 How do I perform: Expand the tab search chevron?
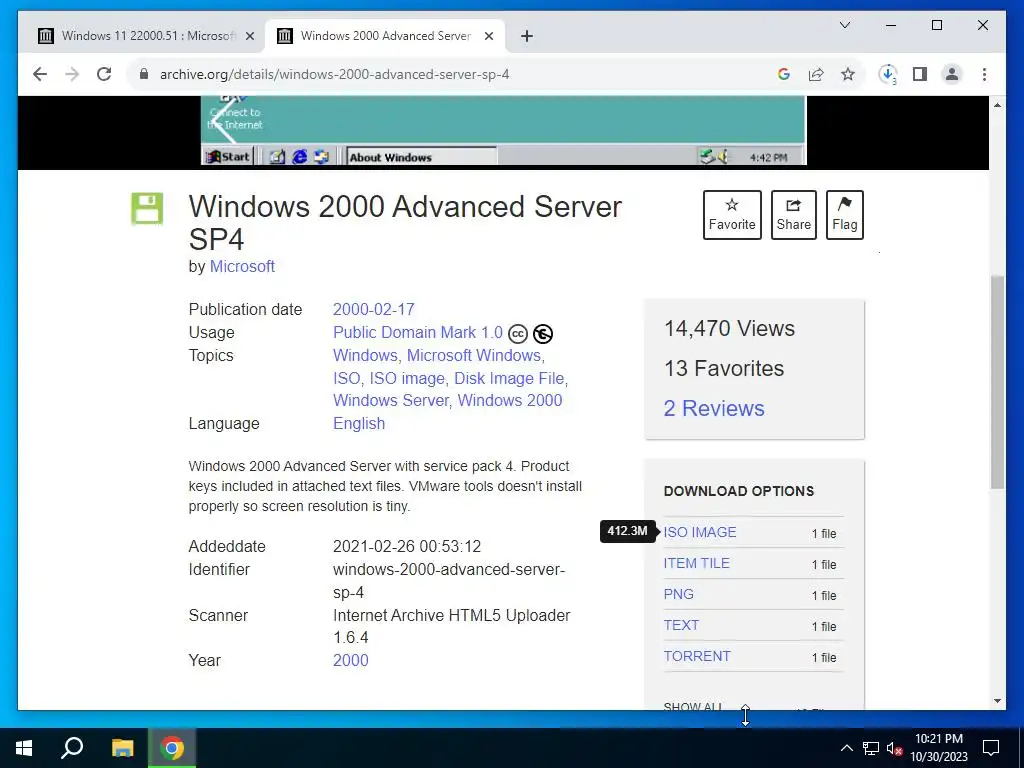(844, 25)
